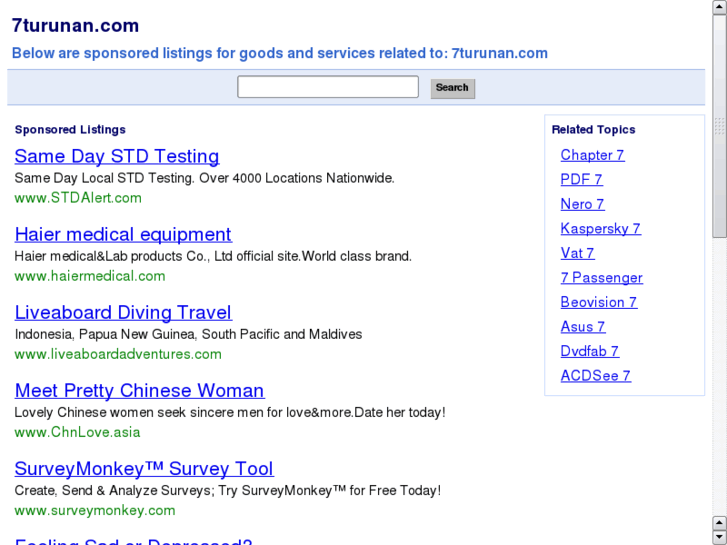Click the Search button
Image resolution: width=727 pixels, height=545 pixels.
(x=453, y=88)
